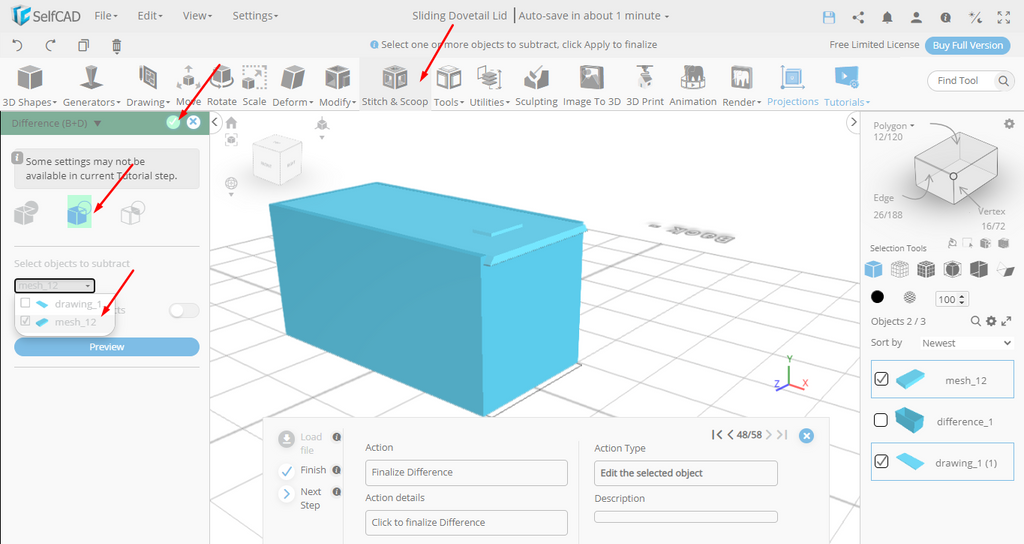1024x544 pixels.
Task: Search objects with magnifier icon
Action: tap(976, 321)
